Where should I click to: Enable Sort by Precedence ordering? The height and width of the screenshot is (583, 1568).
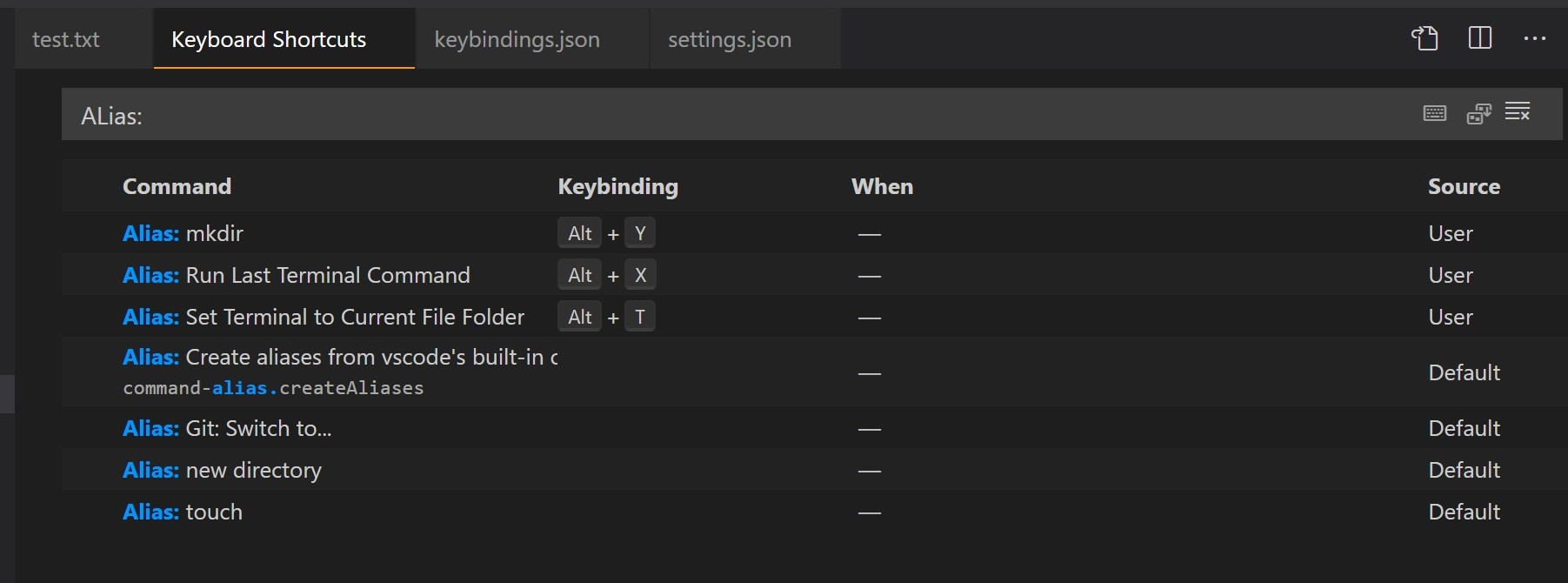tap(1478, 114)
